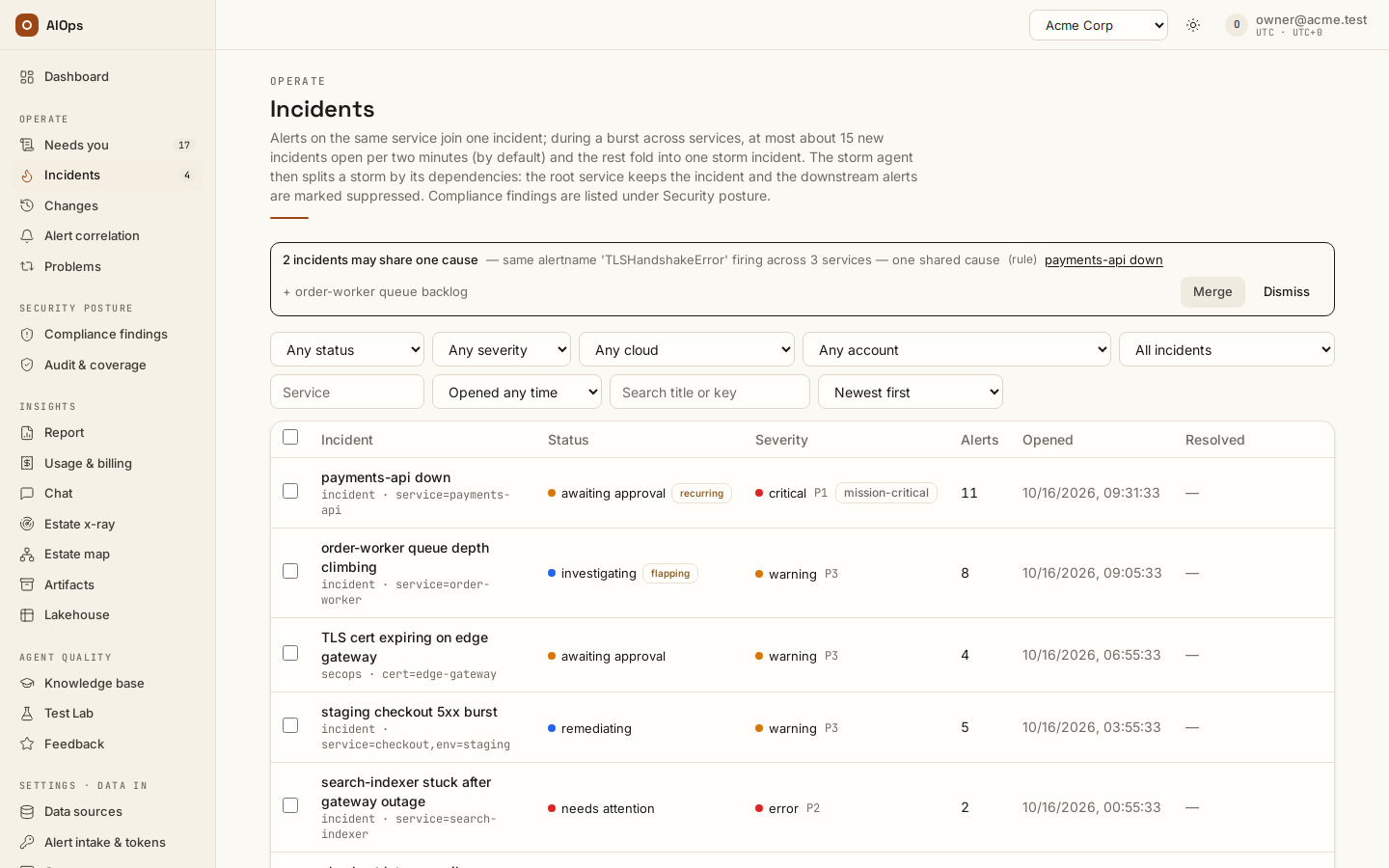Check the search-indexer stuck row checkbox
1389x868 pixels.
click(290, 805)
